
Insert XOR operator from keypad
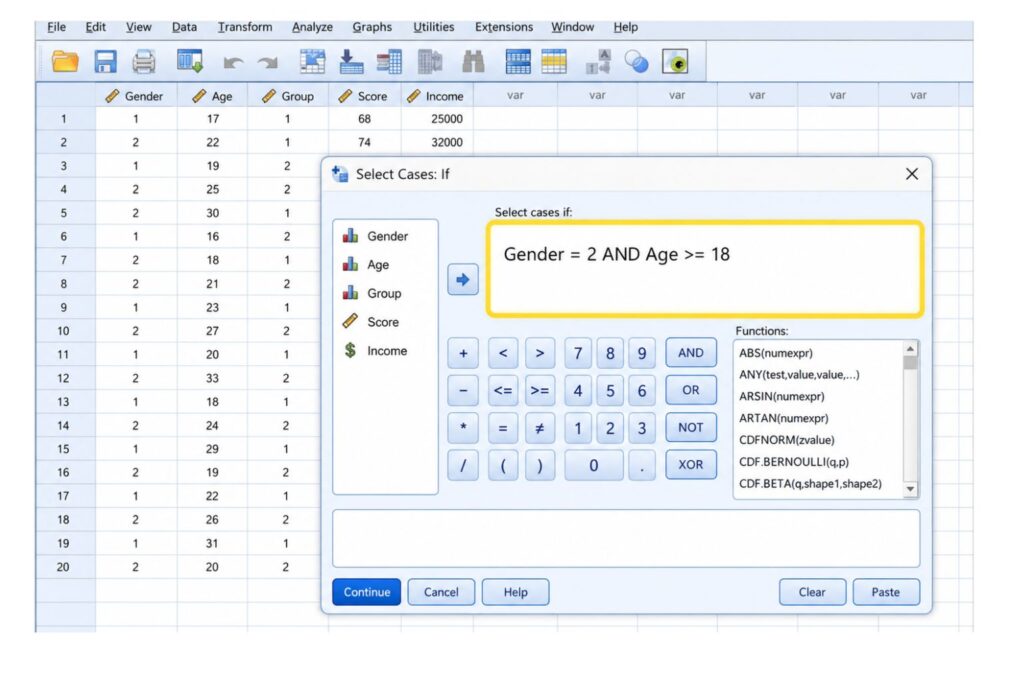click(x=691, y=464)
